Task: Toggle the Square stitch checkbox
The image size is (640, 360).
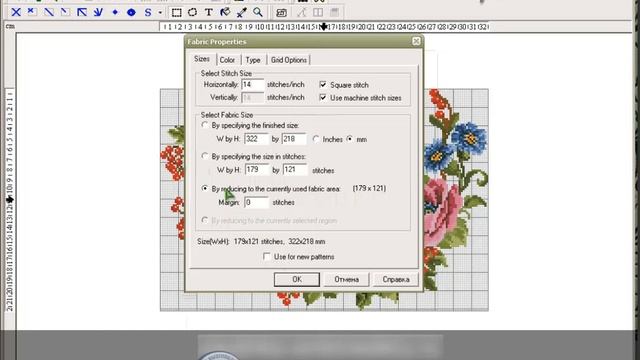Action: (323, 84)
